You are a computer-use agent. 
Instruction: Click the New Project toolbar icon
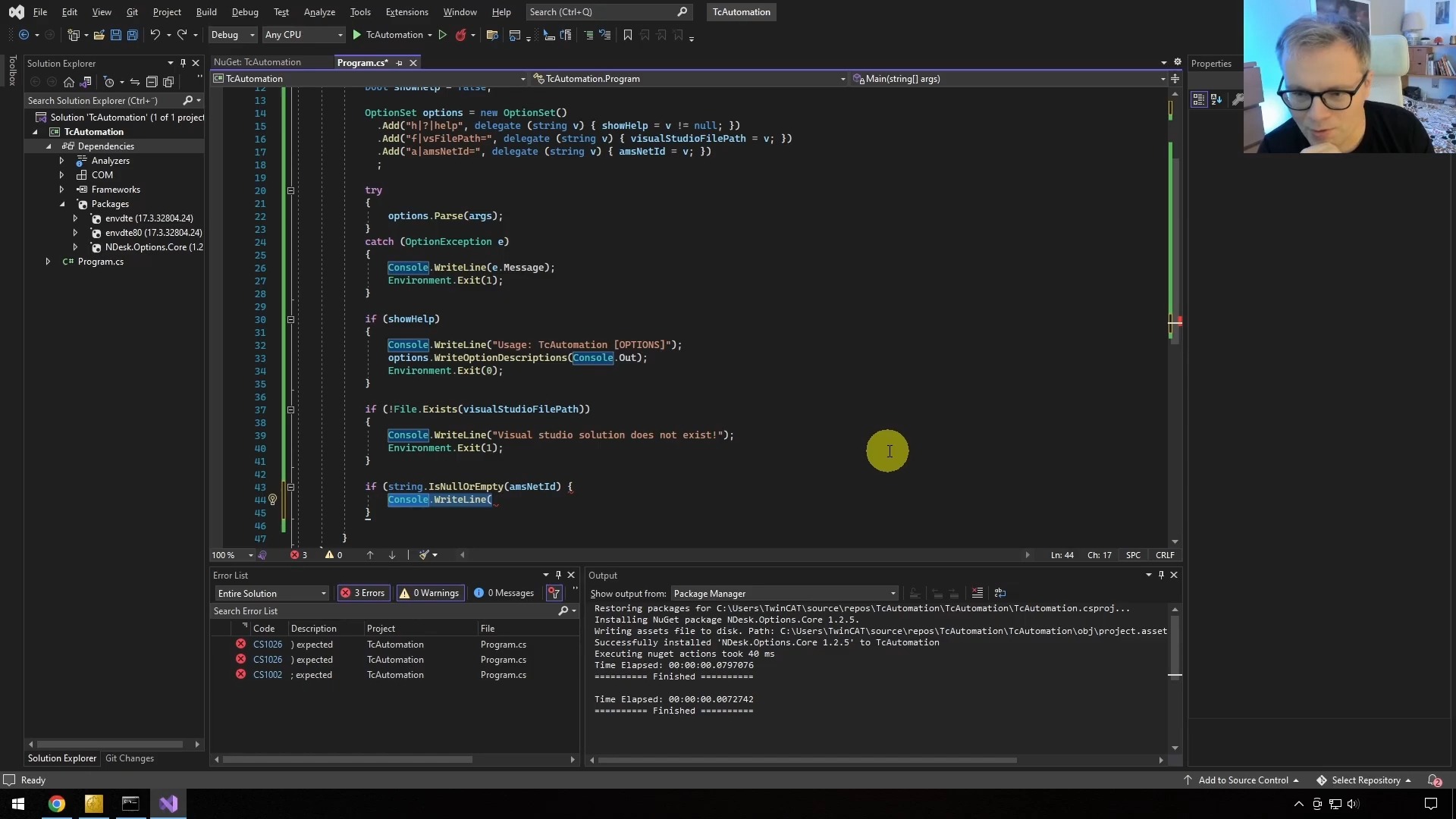point(74,35)
